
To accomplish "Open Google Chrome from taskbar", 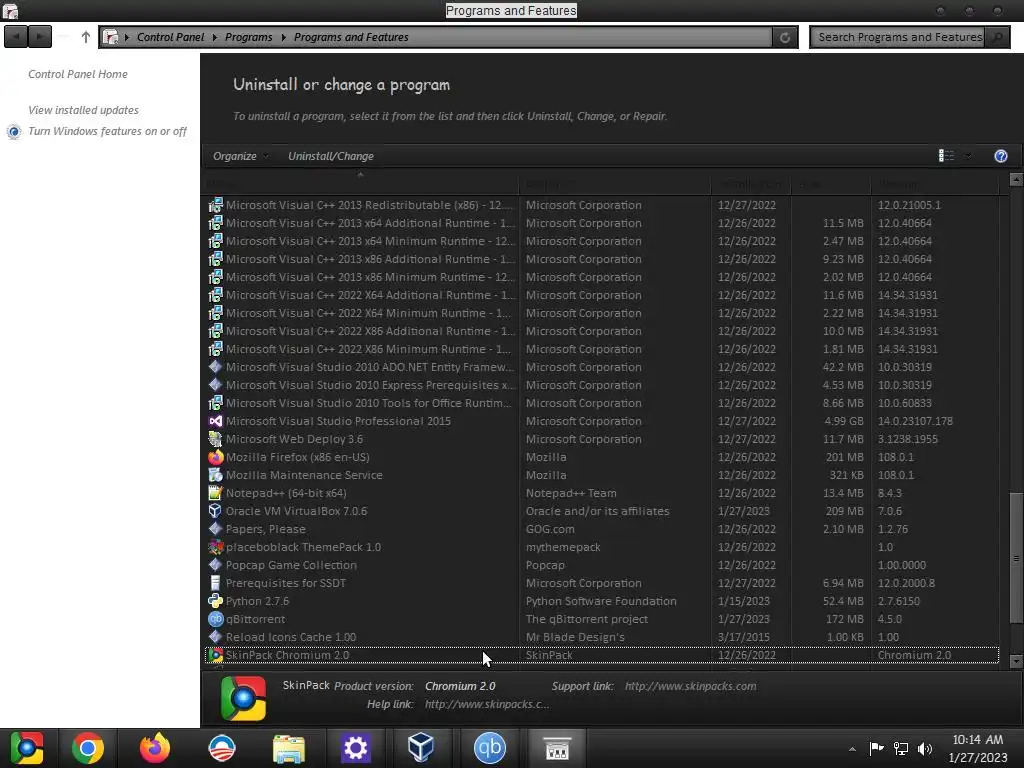I will pos(88,748).
